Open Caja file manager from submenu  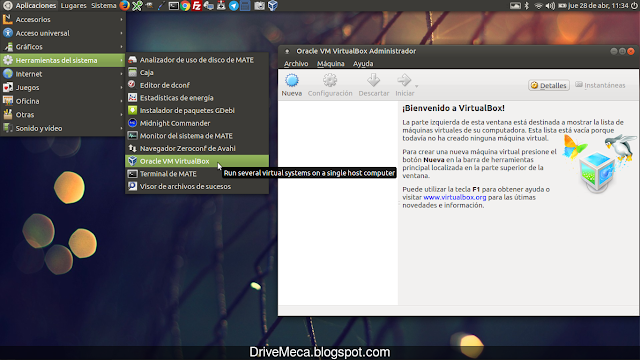[197, 72]
